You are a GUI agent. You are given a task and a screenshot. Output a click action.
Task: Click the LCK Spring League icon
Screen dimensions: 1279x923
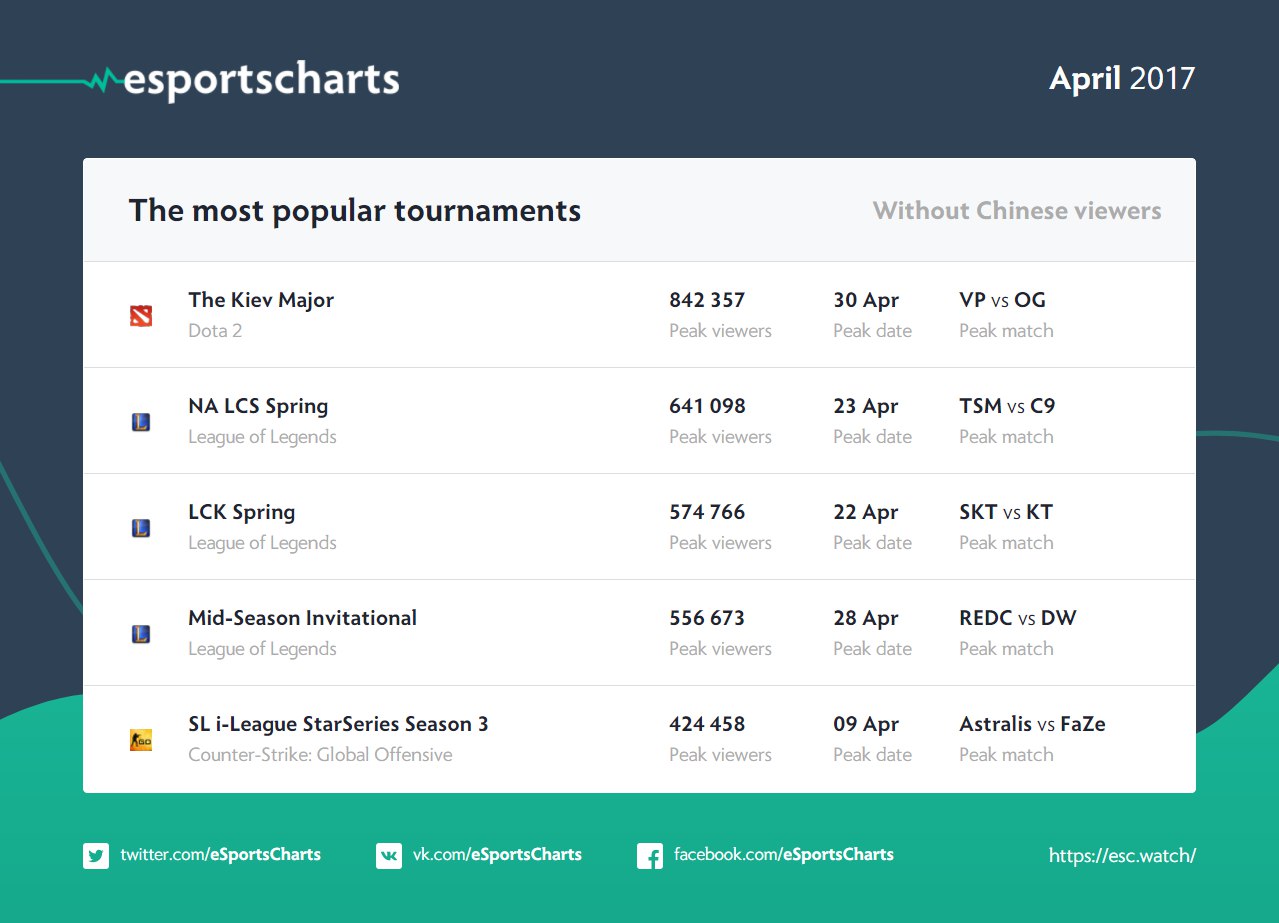tap(141, 528)
